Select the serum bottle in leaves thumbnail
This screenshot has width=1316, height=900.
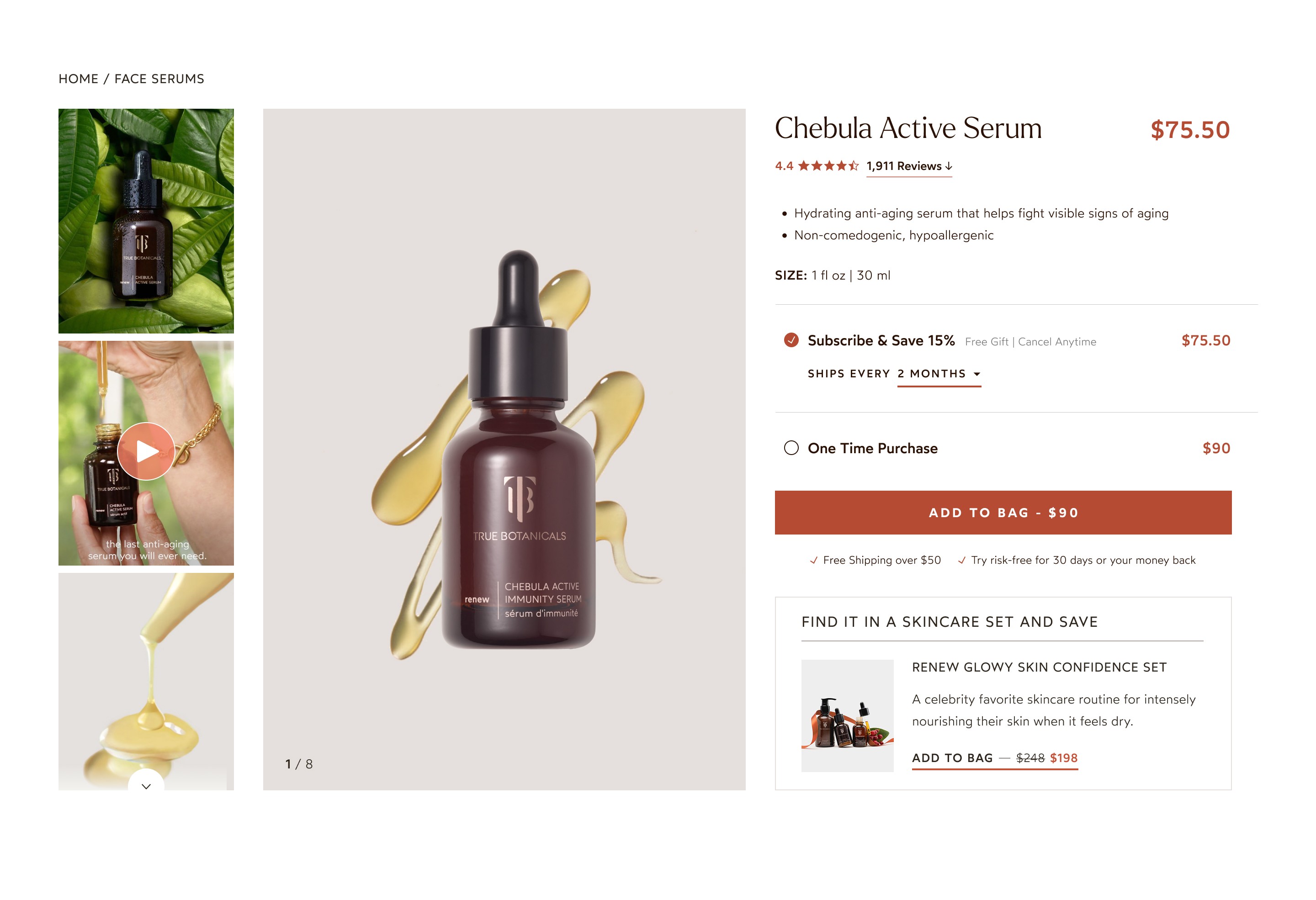point(146,221)
